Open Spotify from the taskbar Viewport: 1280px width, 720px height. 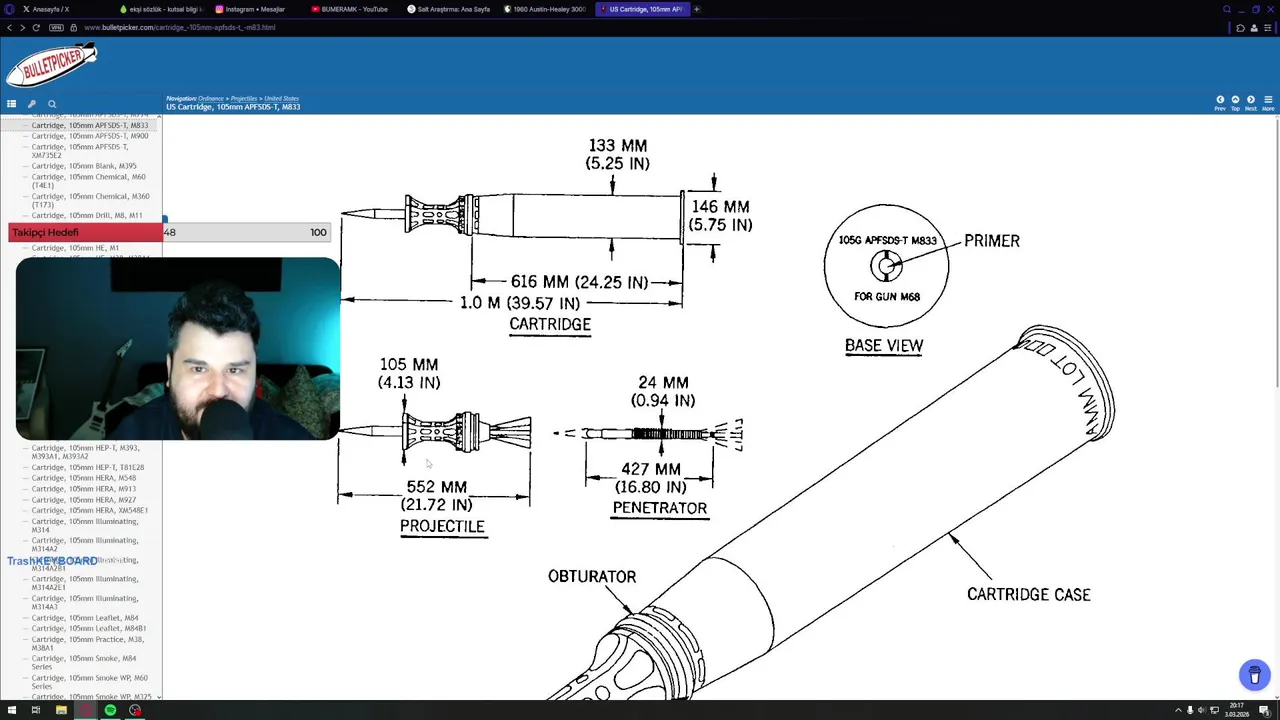[x=110, y=710]
